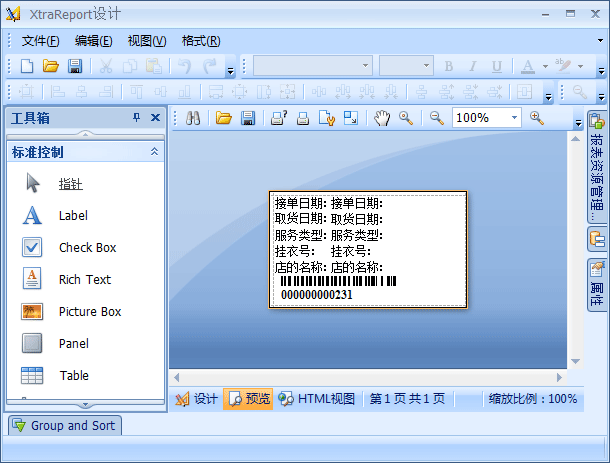610x463 pixels.
Task: Click the Print dialog printer icon
Action: click(279, 118)
